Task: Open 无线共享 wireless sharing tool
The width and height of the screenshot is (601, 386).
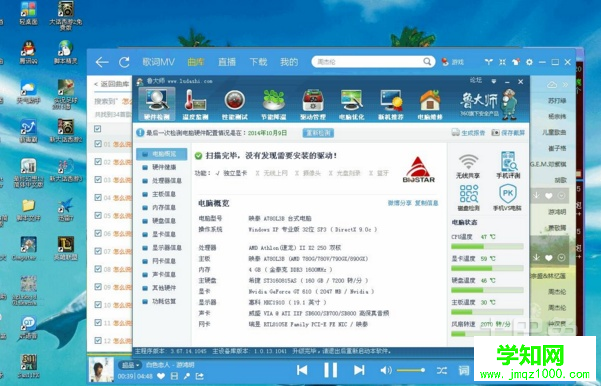Action: [468, 166]
